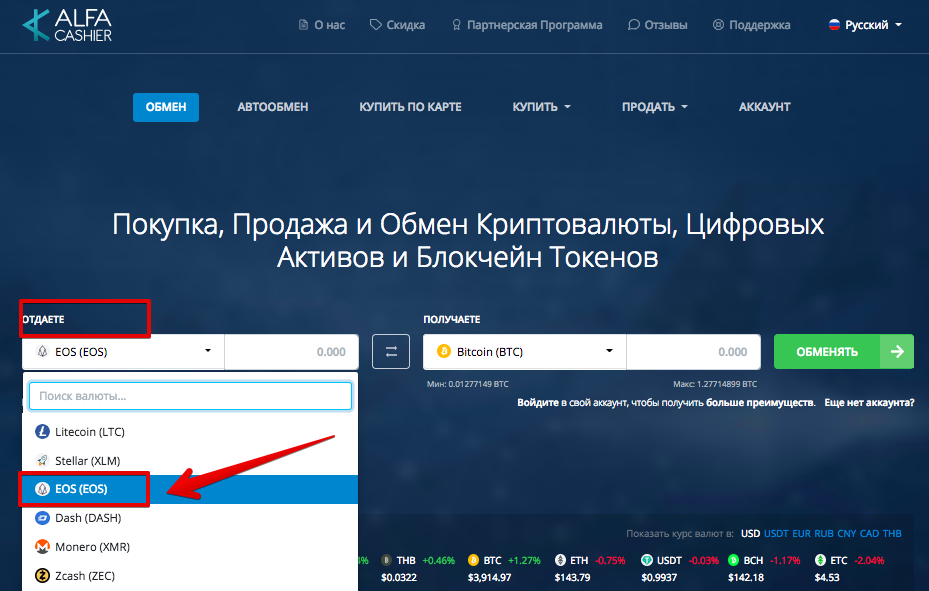The width and height of the screenshot is (929, 591).
Task: Click the lifebuoy icon beside Поддержка
Action: (718, 25)
